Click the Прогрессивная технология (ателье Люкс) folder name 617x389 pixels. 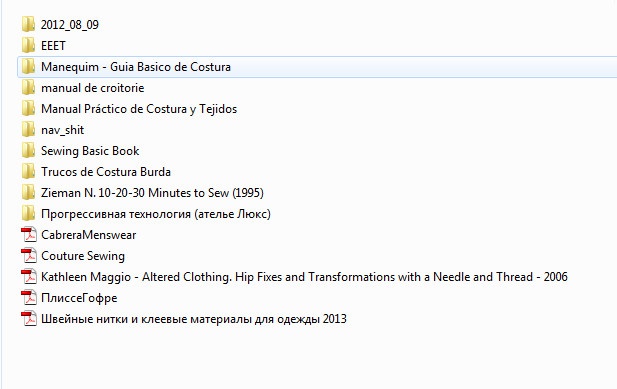[x=156, y=214]
